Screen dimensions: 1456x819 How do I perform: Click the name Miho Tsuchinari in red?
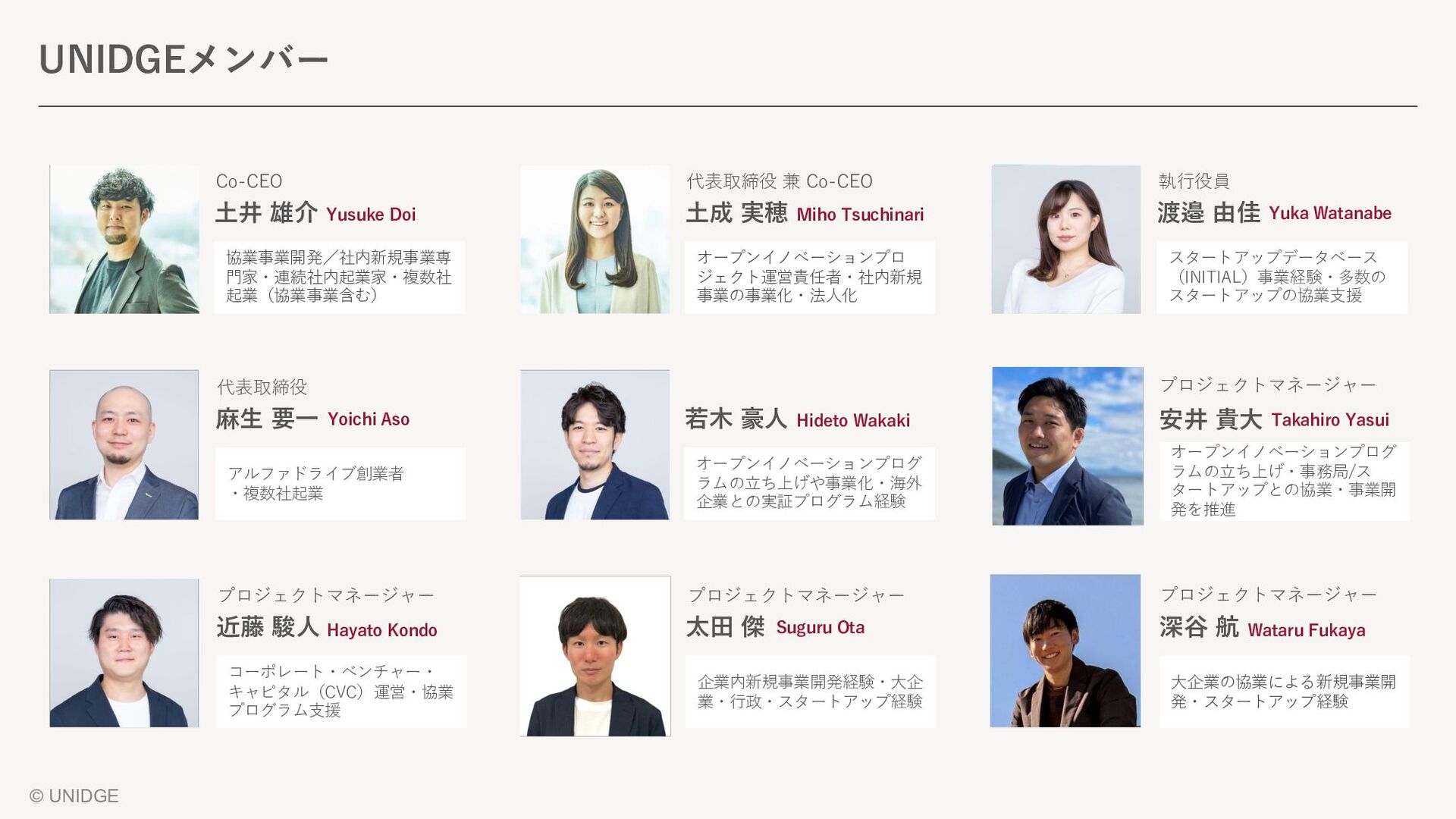860,215
